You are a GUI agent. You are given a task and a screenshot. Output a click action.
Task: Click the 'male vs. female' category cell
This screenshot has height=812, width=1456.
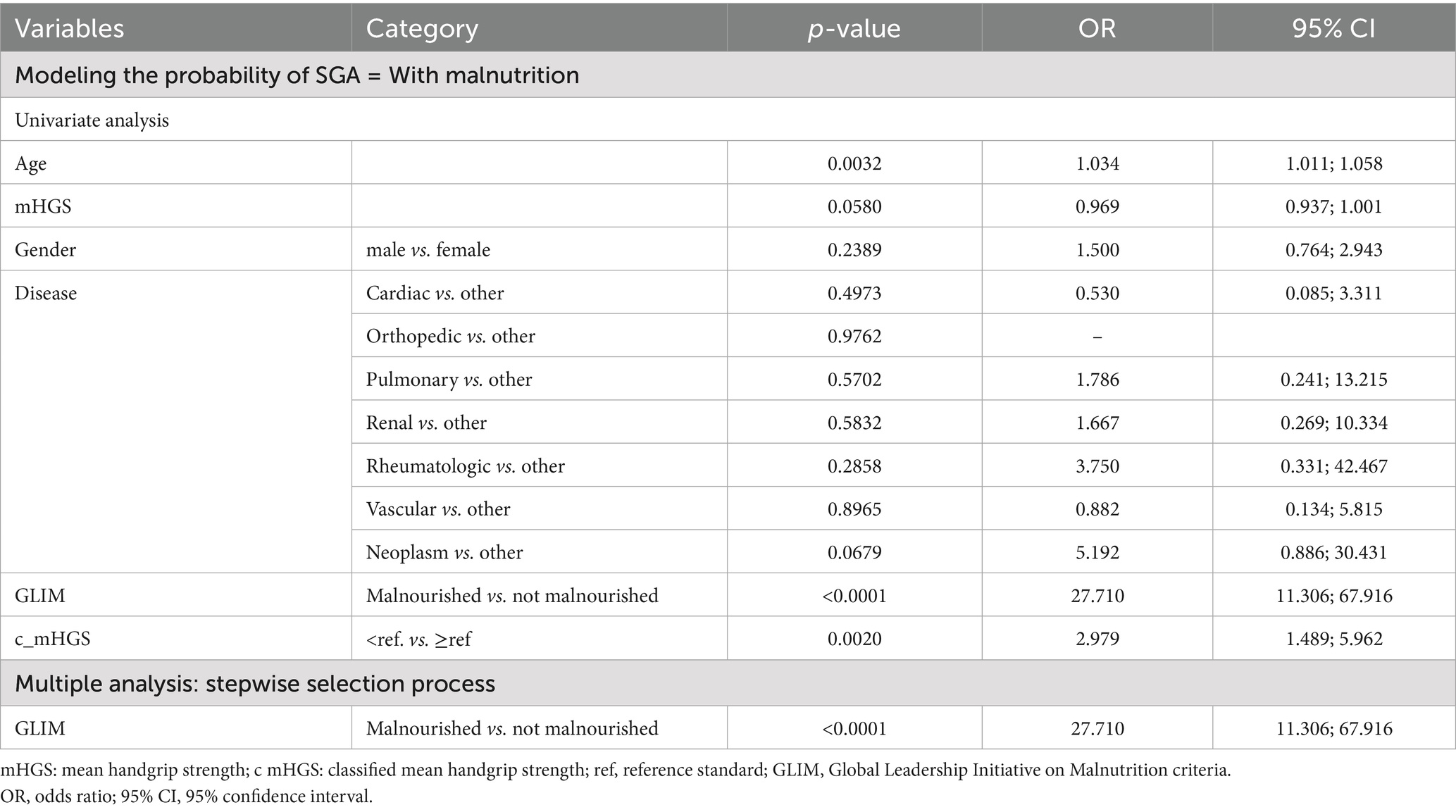pyautogui.click(x=428, y=250)
